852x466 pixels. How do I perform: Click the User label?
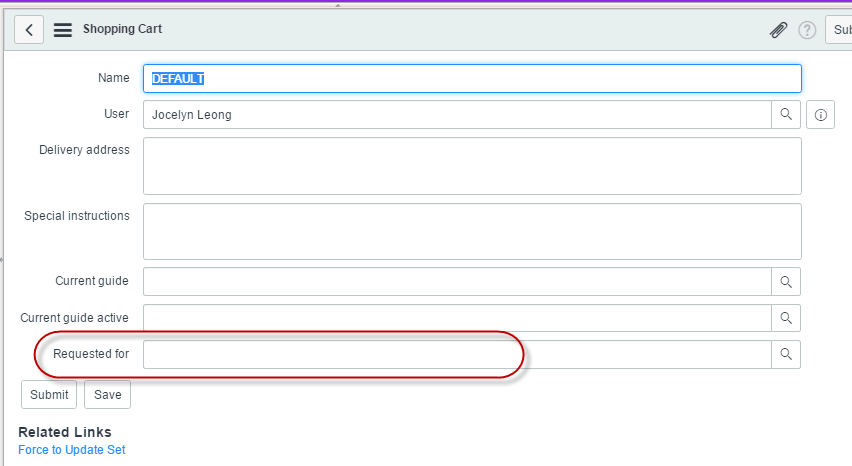[x=116, y=114]
